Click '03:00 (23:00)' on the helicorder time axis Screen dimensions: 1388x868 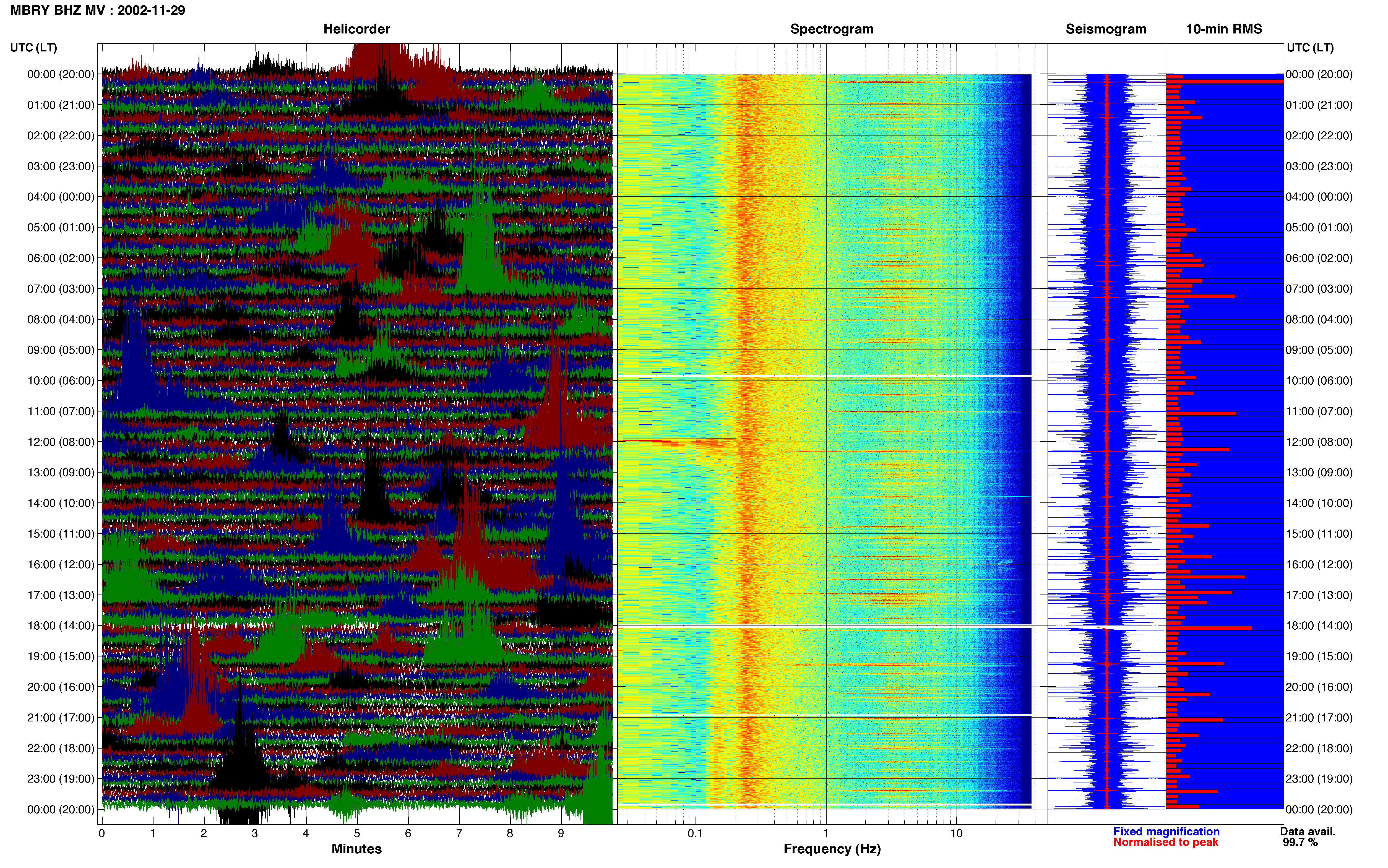pyautogui.click(x=61, y=166)
